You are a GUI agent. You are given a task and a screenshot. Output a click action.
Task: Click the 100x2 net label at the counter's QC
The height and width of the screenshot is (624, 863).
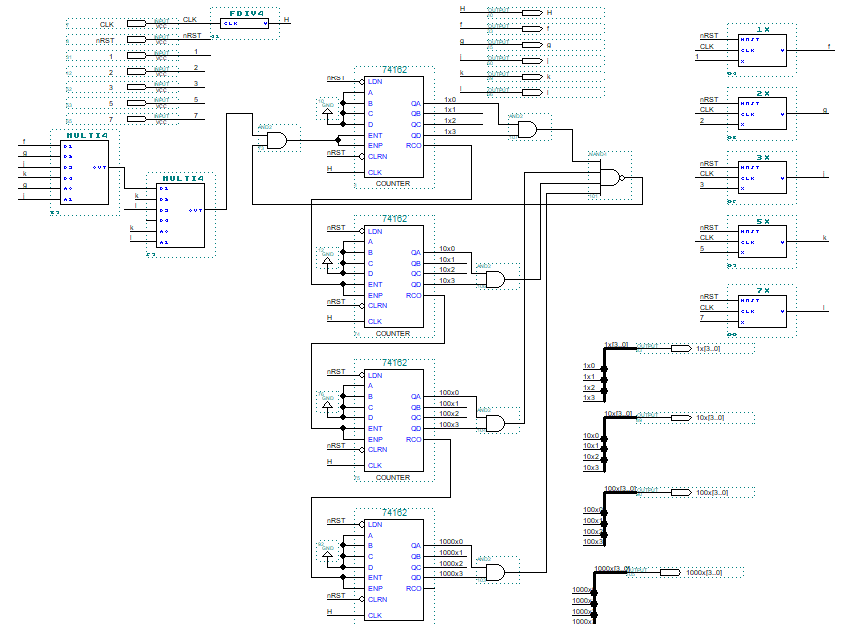click(449, 414)
